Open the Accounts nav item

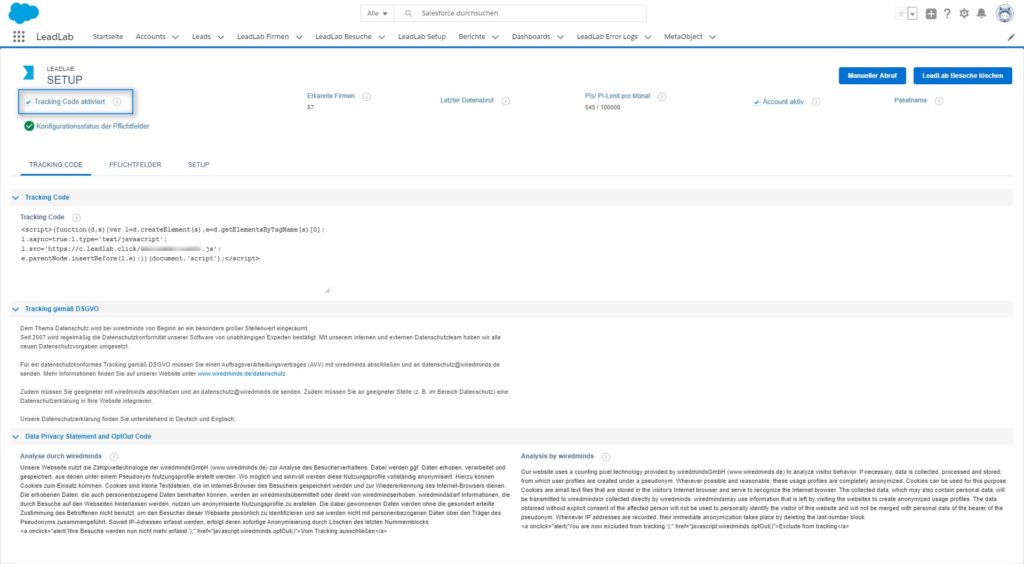(x=150, y=37)
